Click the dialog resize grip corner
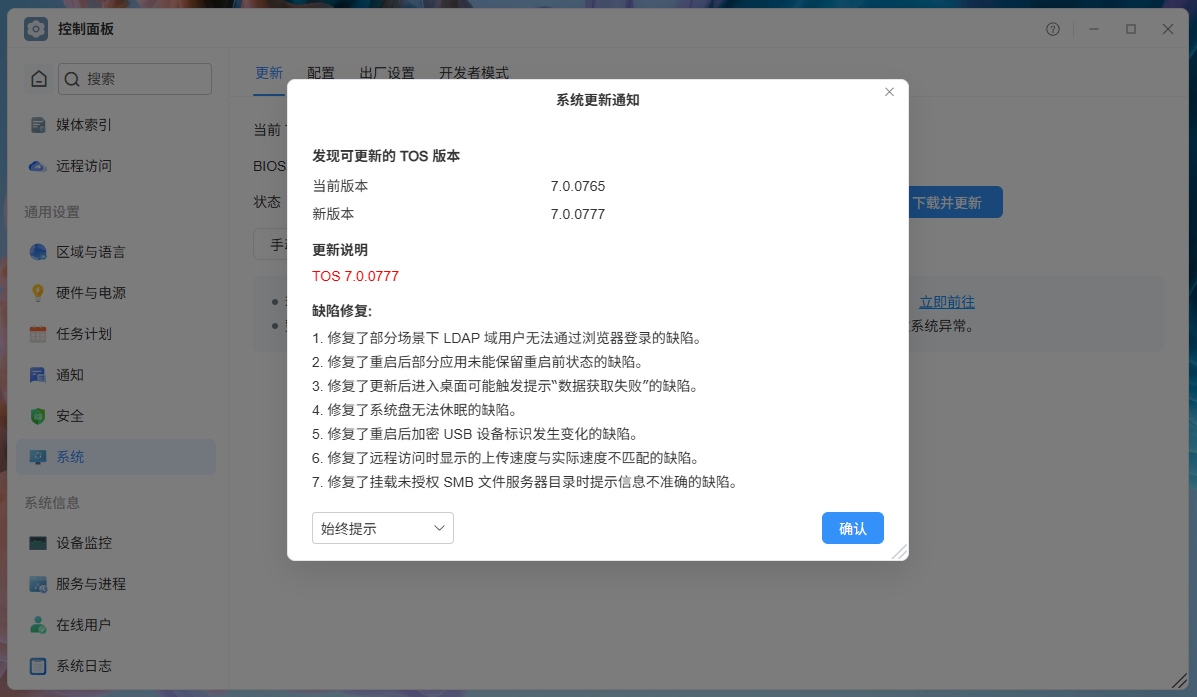This screenshot has width=1197, height=697. click(x=900, y=552)
